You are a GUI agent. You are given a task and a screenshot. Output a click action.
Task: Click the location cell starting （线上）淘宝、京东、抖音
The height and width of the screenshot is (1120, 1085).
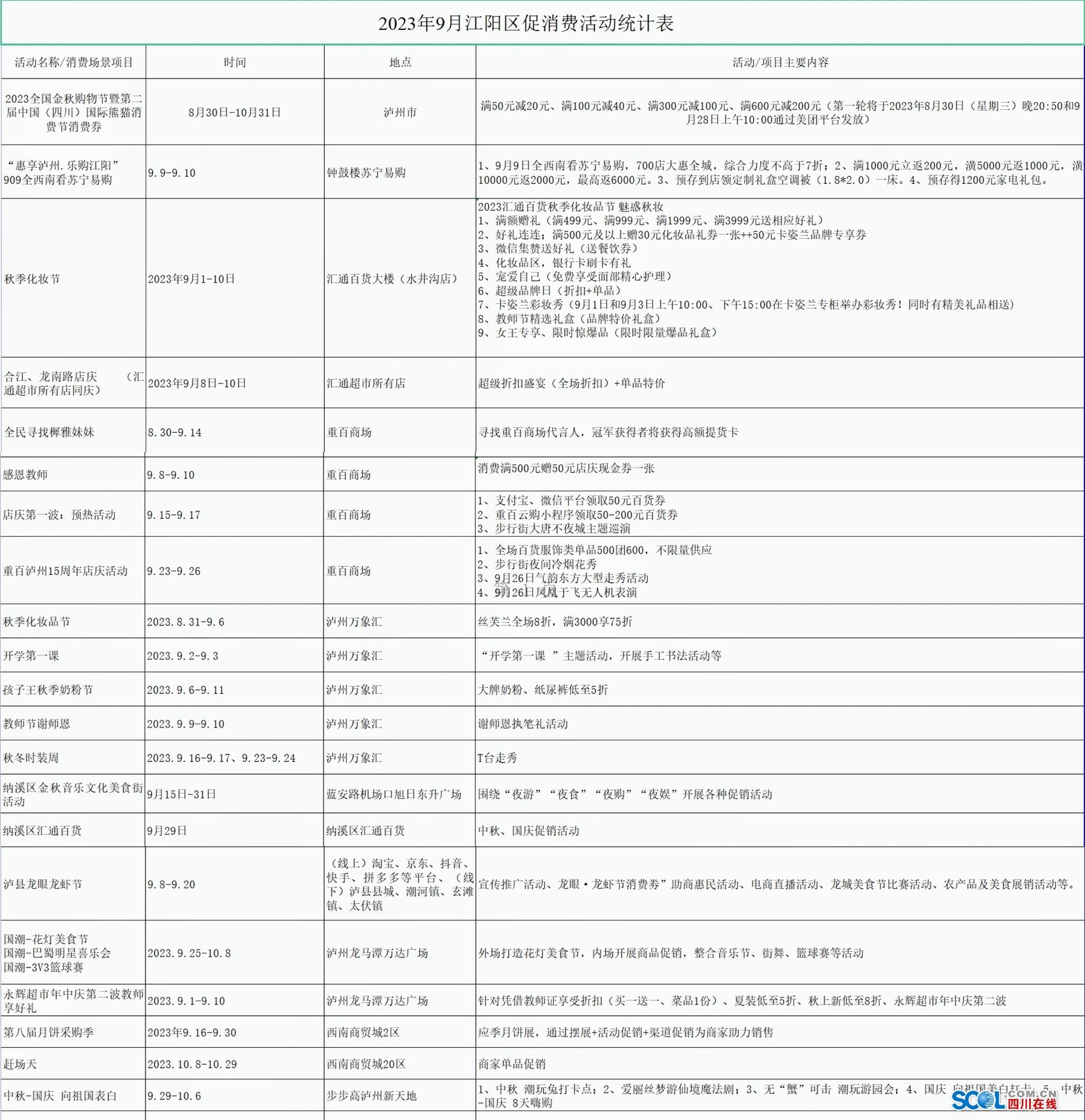click(x=400, y=885)
